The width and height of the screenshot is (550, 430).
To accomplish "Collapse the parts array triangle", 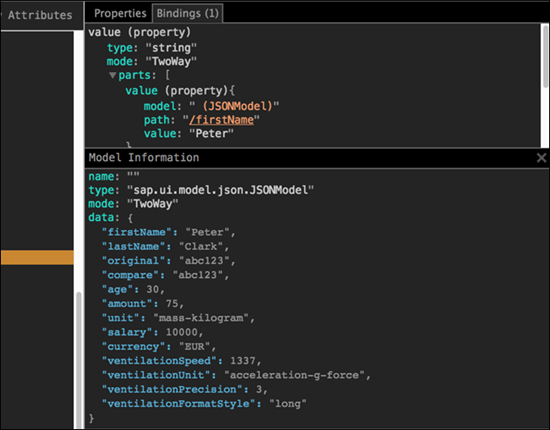I will (x=112, y=75).
